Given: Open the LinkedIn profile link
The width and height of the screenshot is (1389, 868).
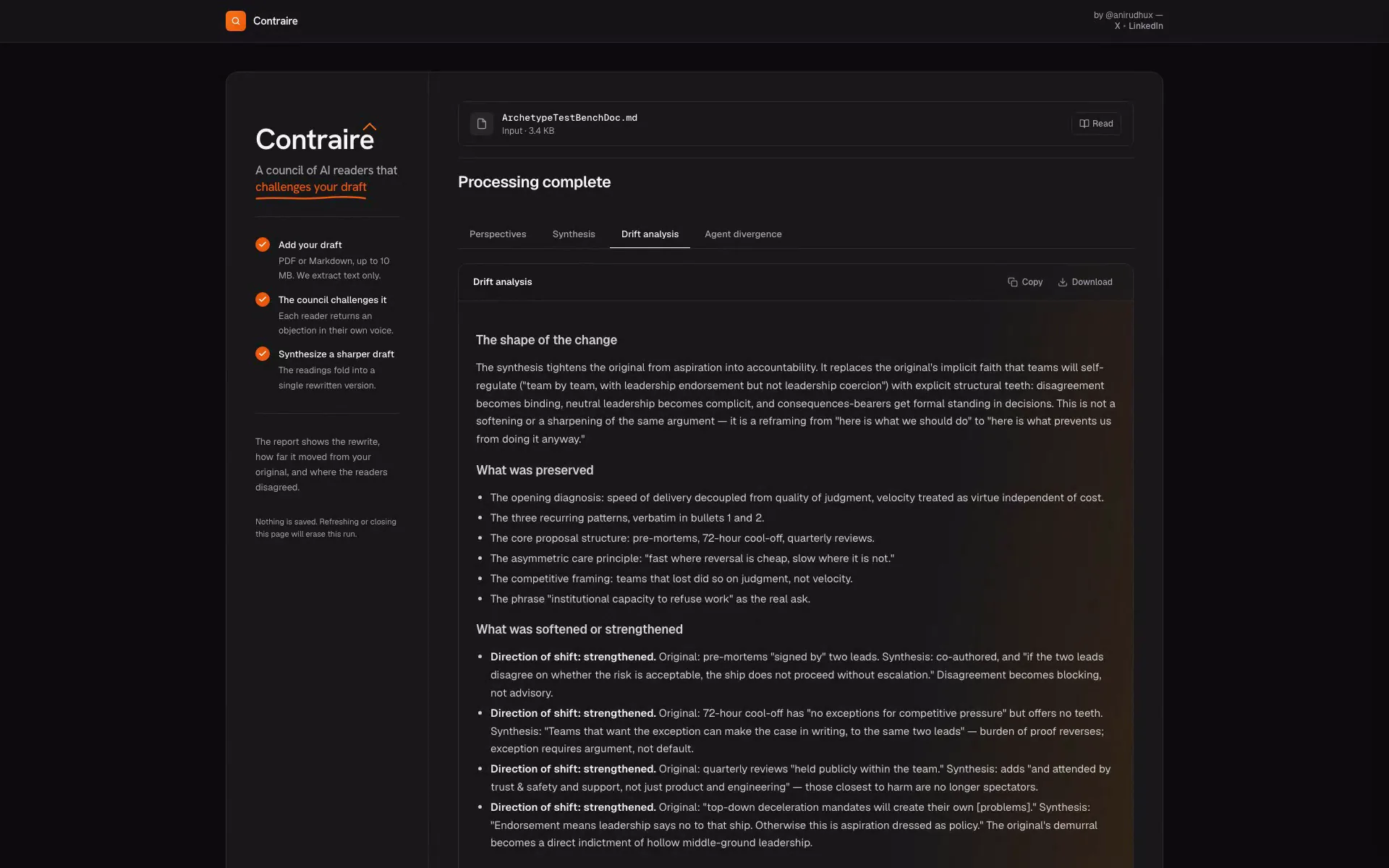Looking at the screenshot, I should pyautogui.click(x=1146, y=26).
